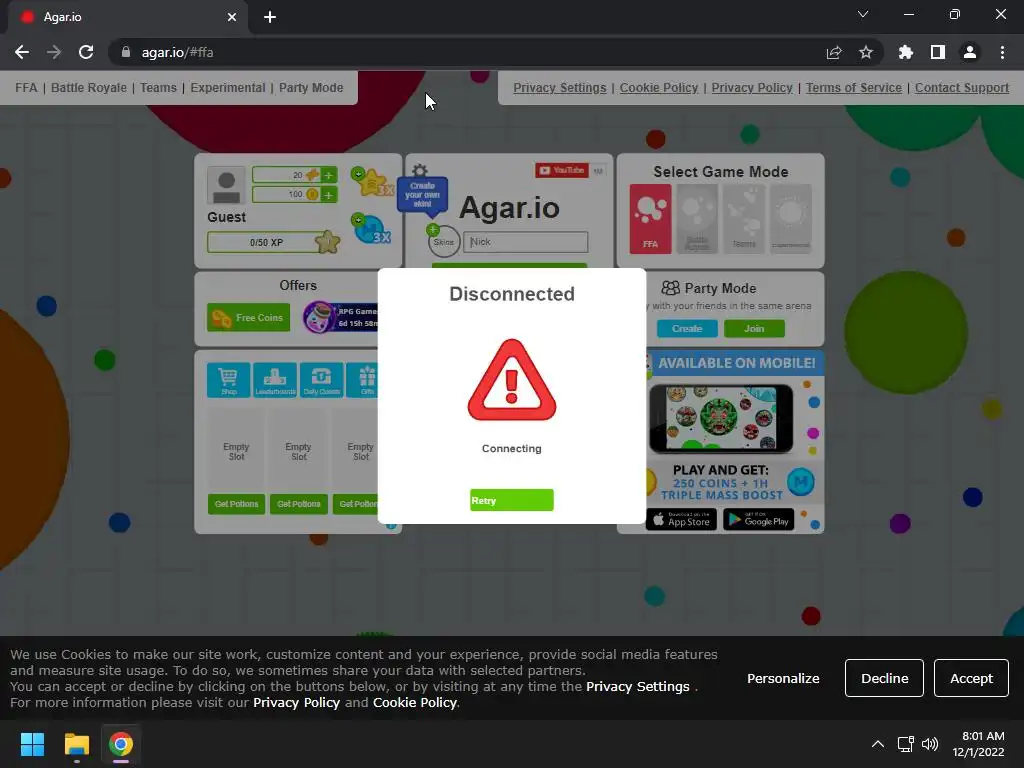This screenshot has width=1024, height=768.
Task: Activate the 3X mass boost
Action: (370, 229)
